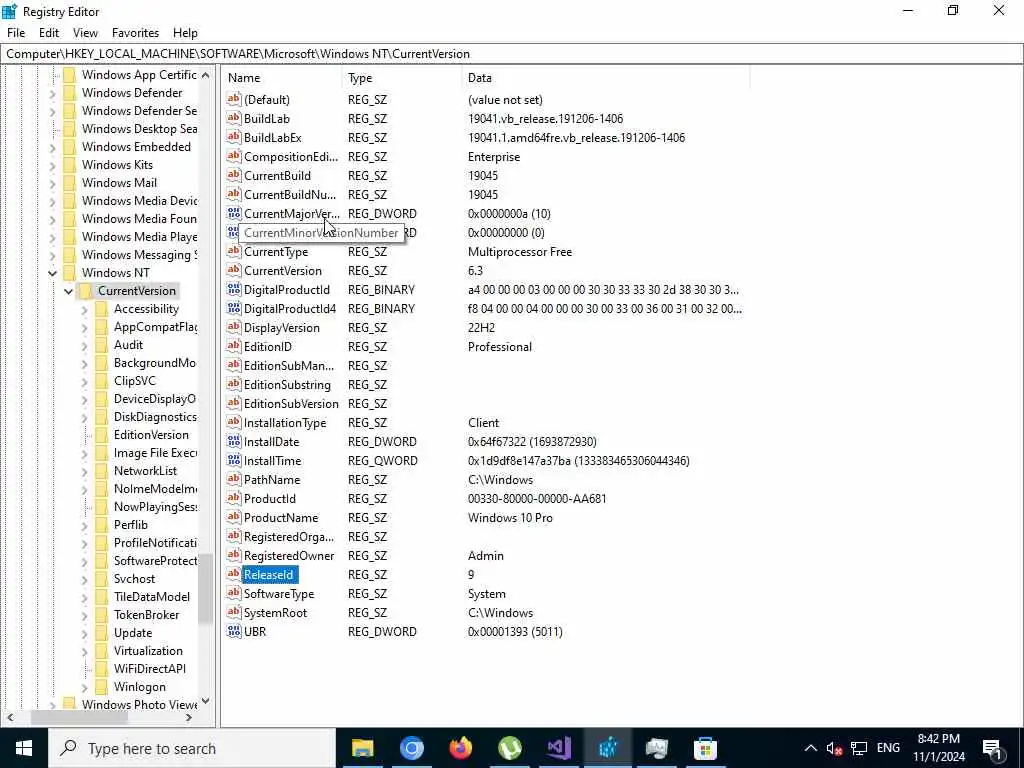Expand the Windows Defender key
This screenshot has height=768, width=1024.
[x=52, y=93]
